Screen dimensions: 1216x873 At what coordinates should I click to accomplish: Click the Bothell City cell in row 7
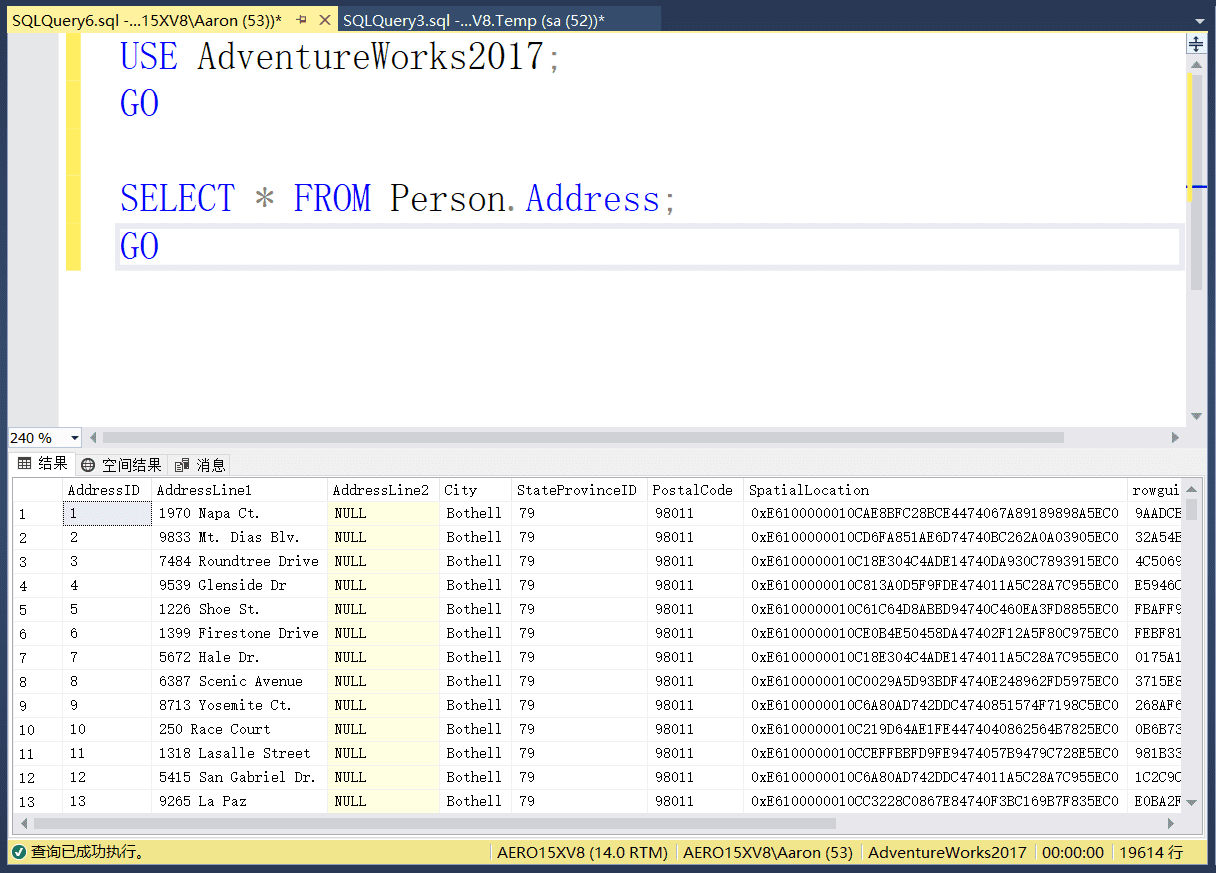coord(475,657)
